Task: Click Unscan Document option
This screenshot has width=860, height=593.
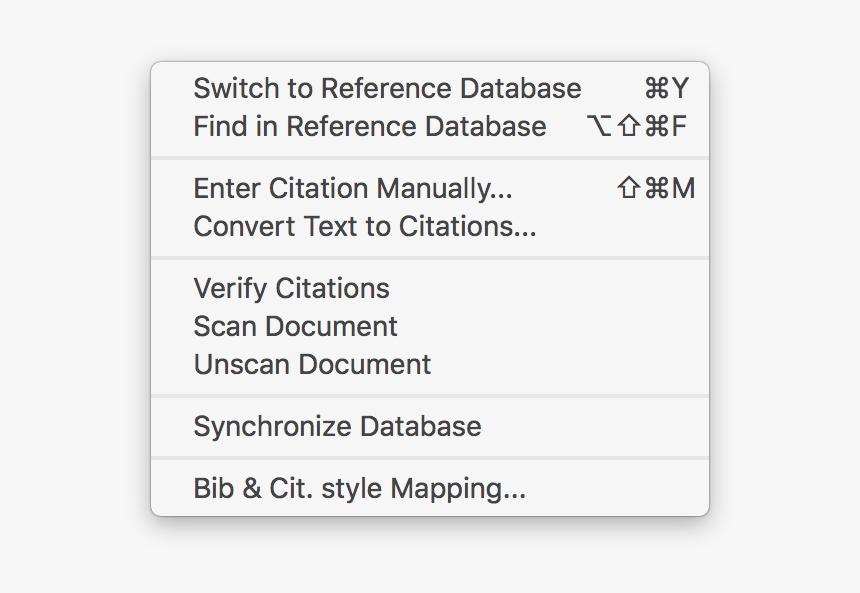Action: pos(312,364)
